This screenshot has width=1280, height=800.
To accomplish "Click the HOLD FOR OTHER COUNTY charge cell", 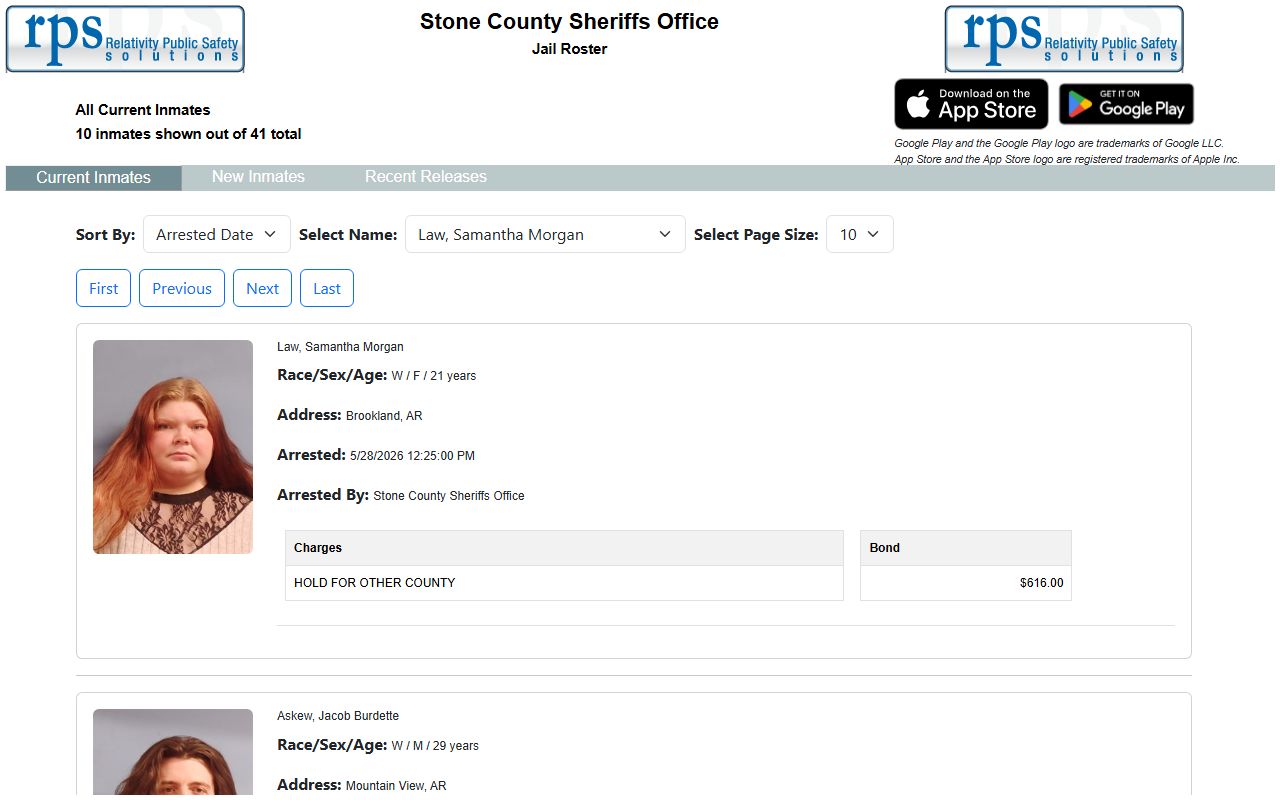I will tap(564, 583).
